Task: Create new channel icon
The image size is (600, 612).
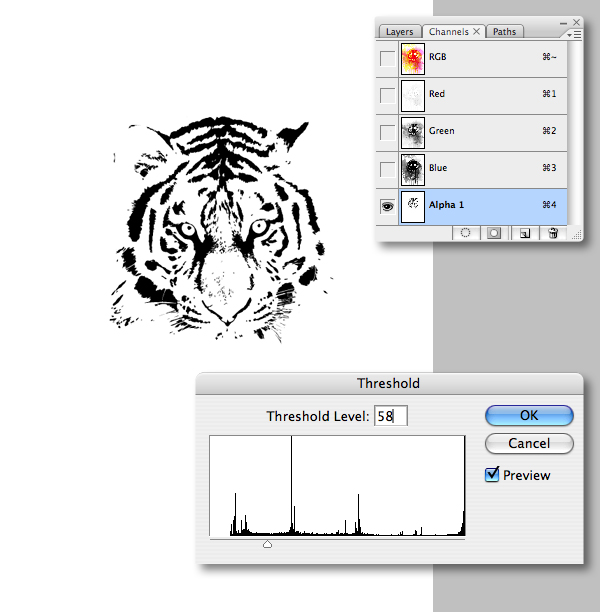Action: 525,233
